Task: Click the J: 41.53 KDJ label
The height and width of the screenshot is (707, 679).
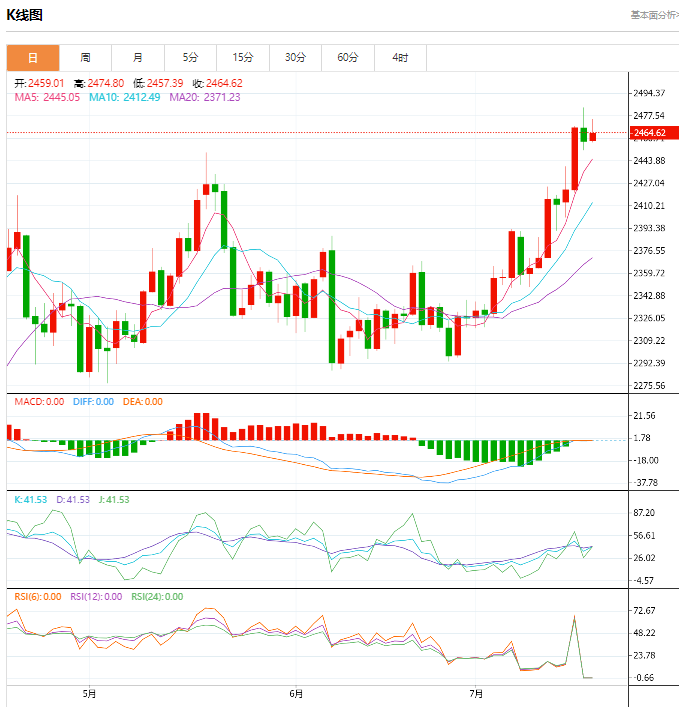Action: click(x=114, y=500)
